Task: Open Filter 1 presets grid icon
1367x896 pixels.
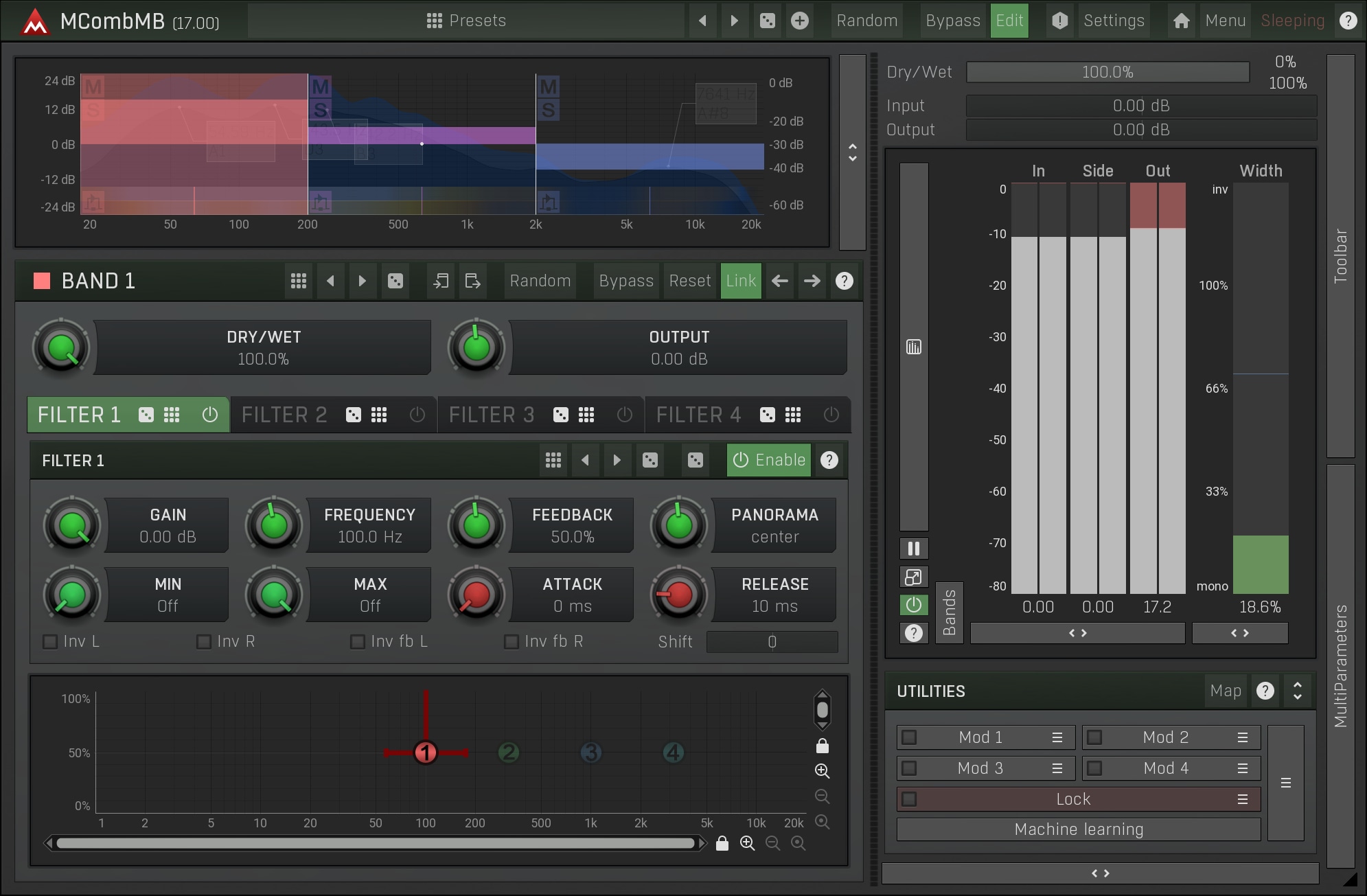Action: tap(553, 460)
